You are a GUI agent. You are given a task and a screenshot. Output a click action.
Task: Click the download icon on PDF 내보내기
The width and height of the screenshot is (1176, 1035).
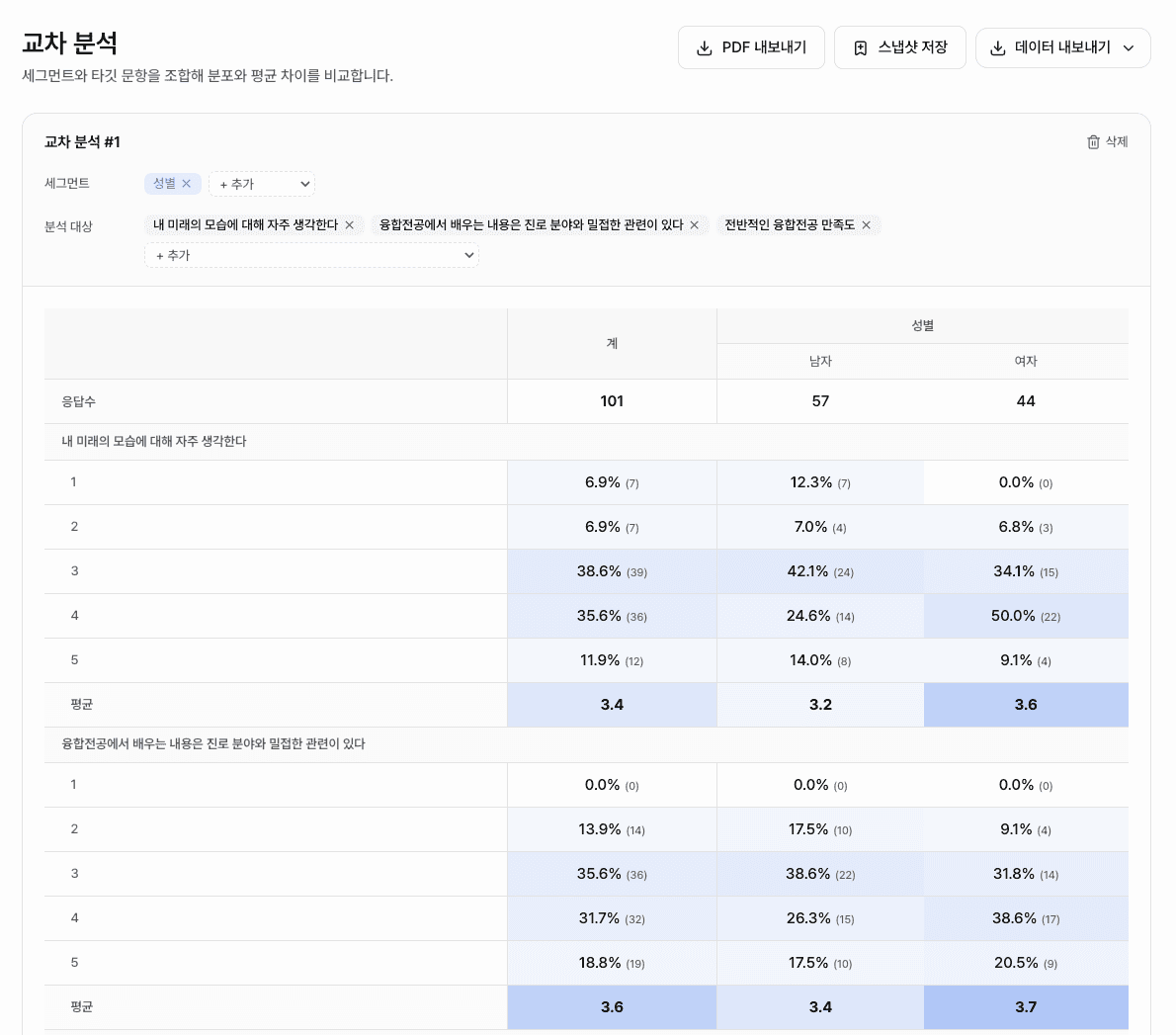(704, 46)
